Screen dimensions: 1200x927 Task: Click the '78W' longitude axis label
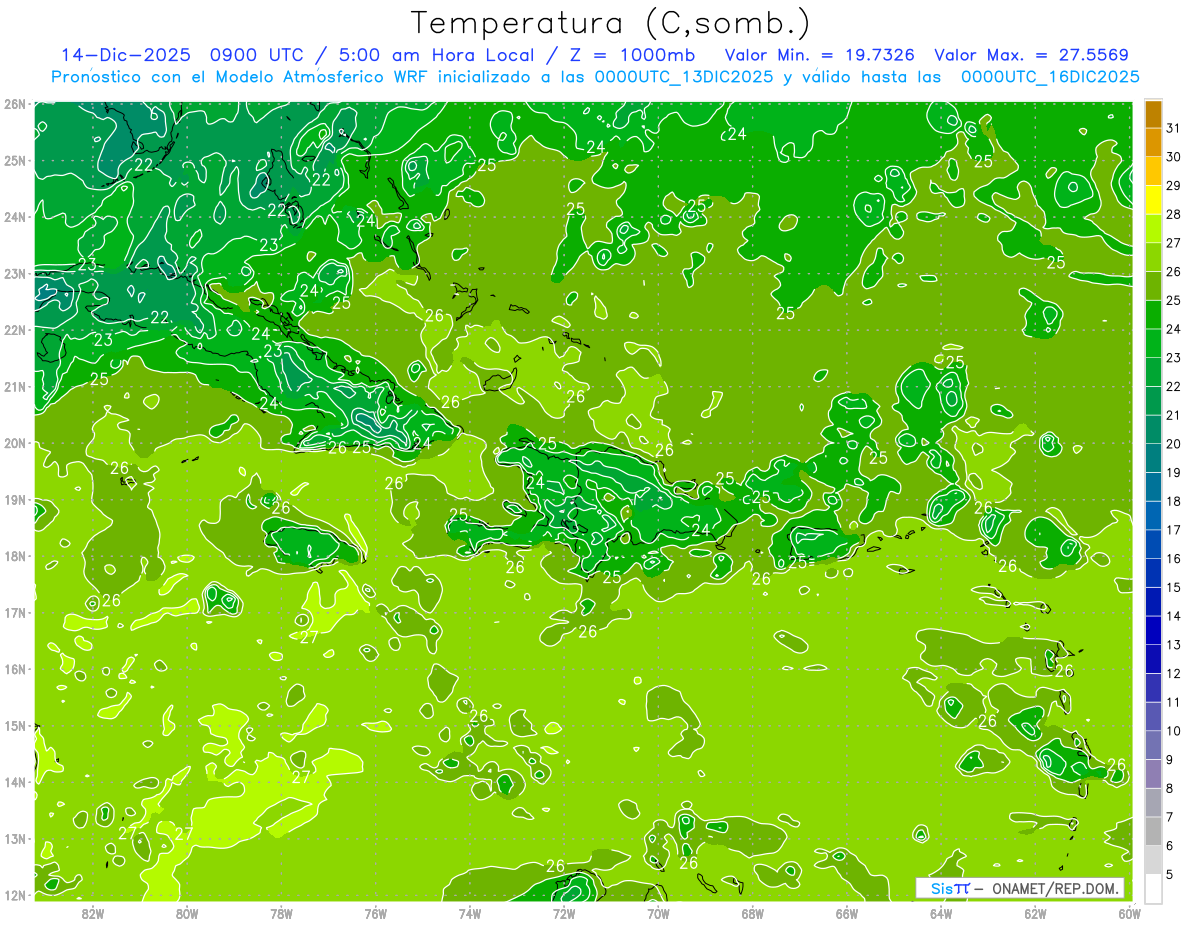[x=281, y=913]
